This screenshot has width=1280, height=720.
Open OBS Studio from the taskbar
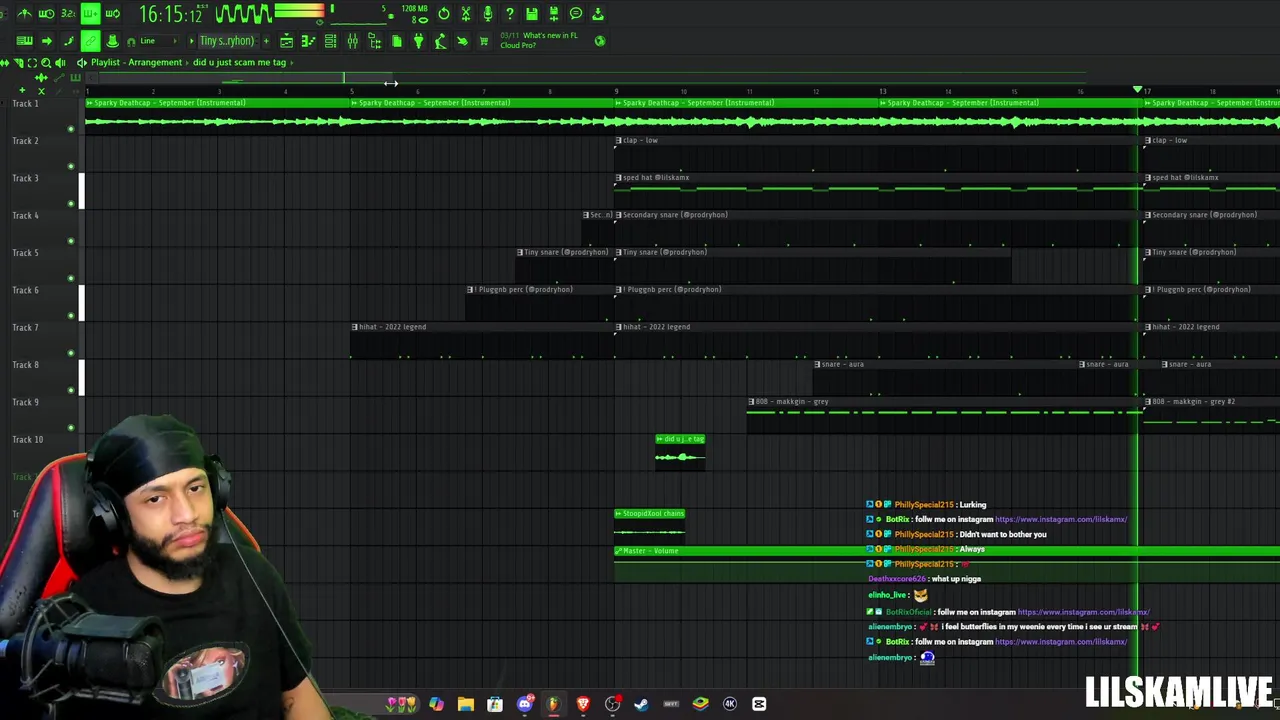tap(612, 704)
